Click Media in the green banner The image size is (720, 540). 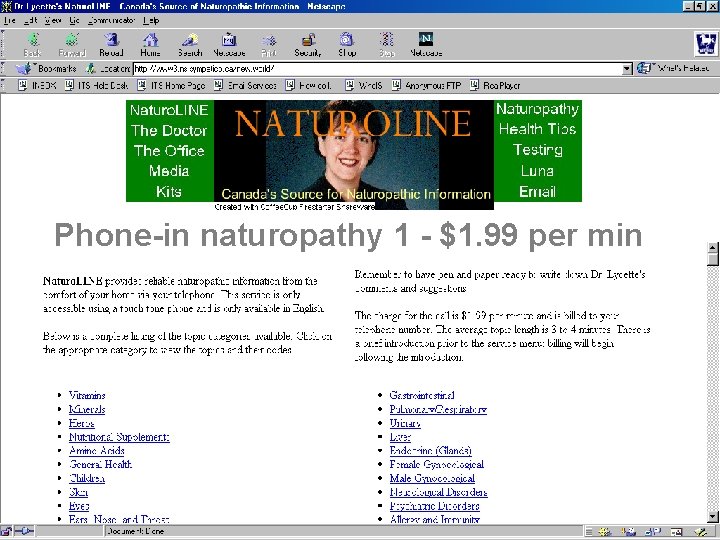coord(169,171)
